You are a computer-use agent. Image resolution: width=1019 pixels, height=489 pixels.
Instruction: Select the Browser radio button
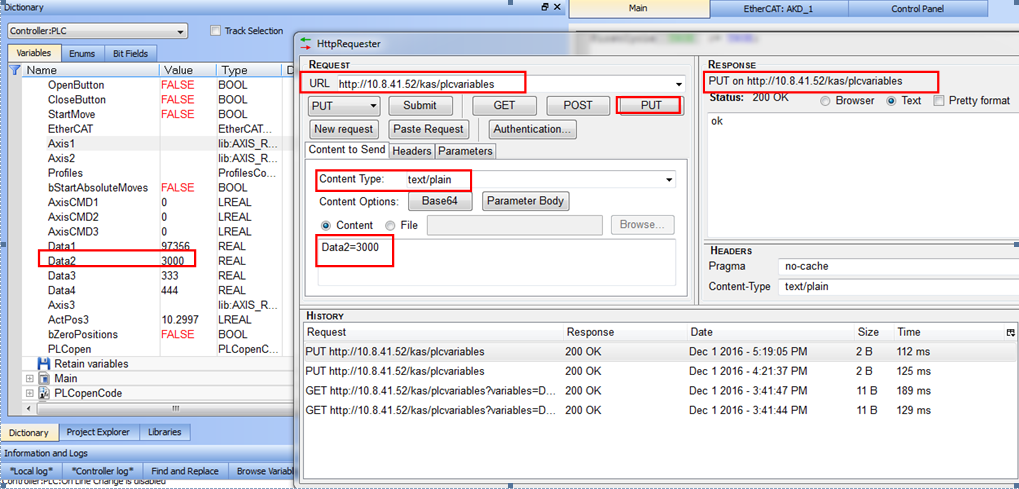pos(825,101)
